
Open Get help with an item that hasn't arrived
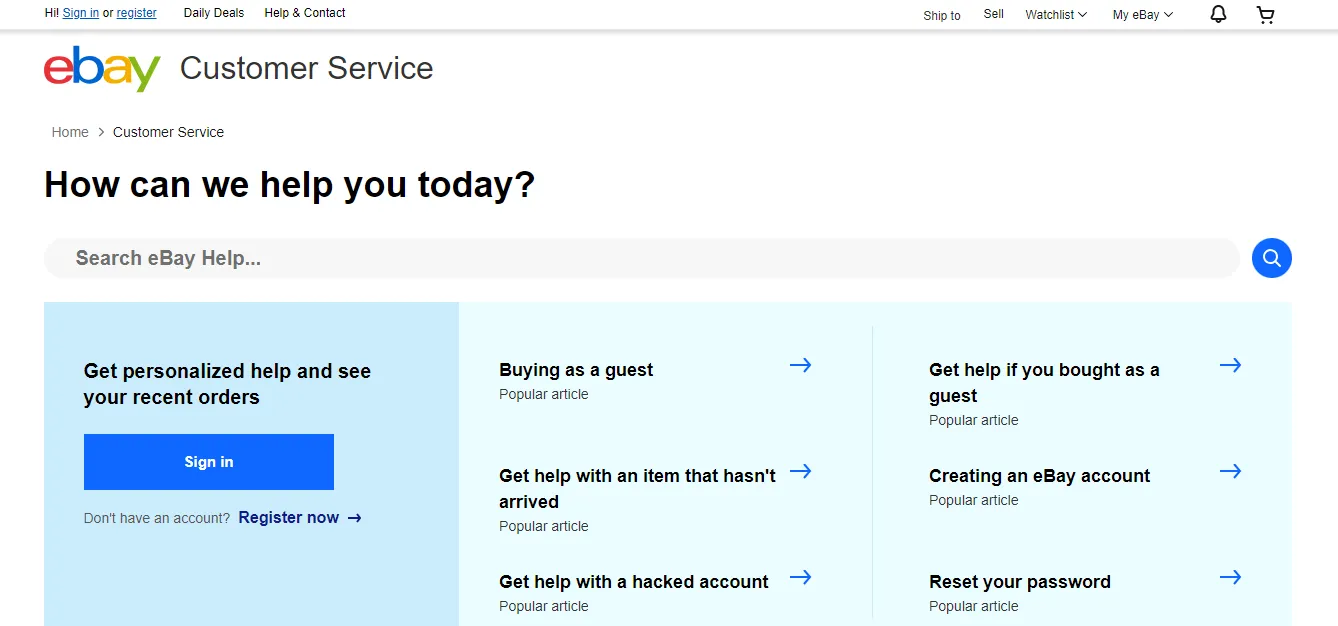637,489
